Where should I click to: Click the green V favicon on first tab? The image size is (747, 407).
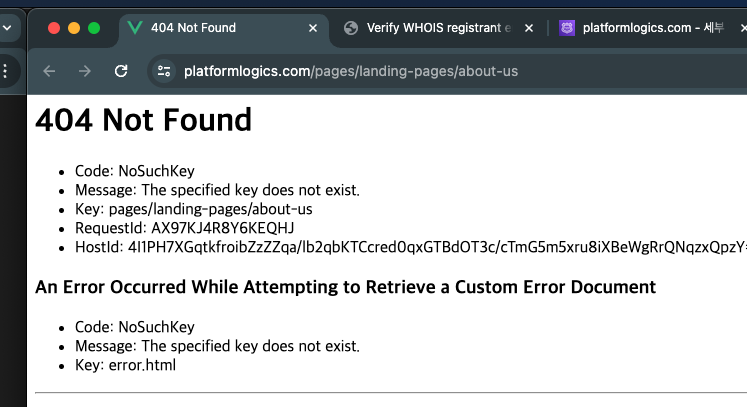click(x=135, y=28)
